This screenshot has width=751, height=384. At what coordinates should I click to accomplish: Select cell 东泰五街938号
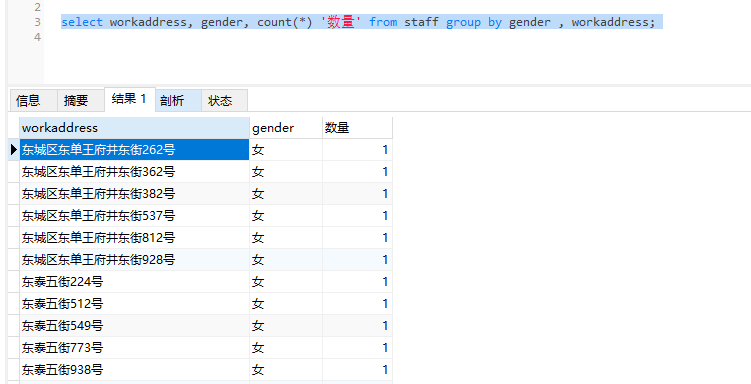tap(134, 370)
